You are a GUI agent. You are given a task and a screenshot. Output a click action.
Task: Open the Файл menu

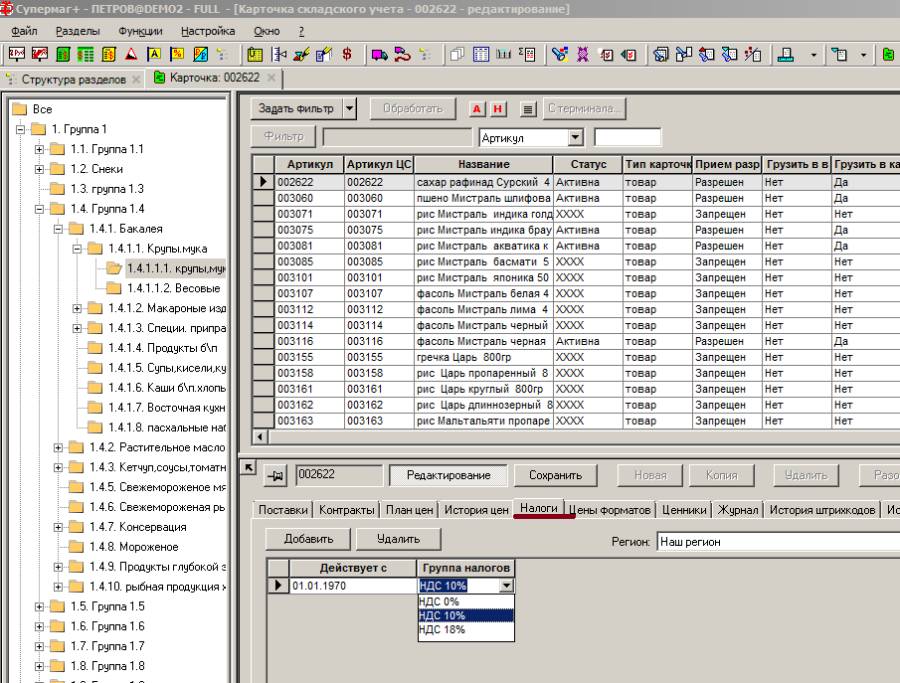pos(24,31)
